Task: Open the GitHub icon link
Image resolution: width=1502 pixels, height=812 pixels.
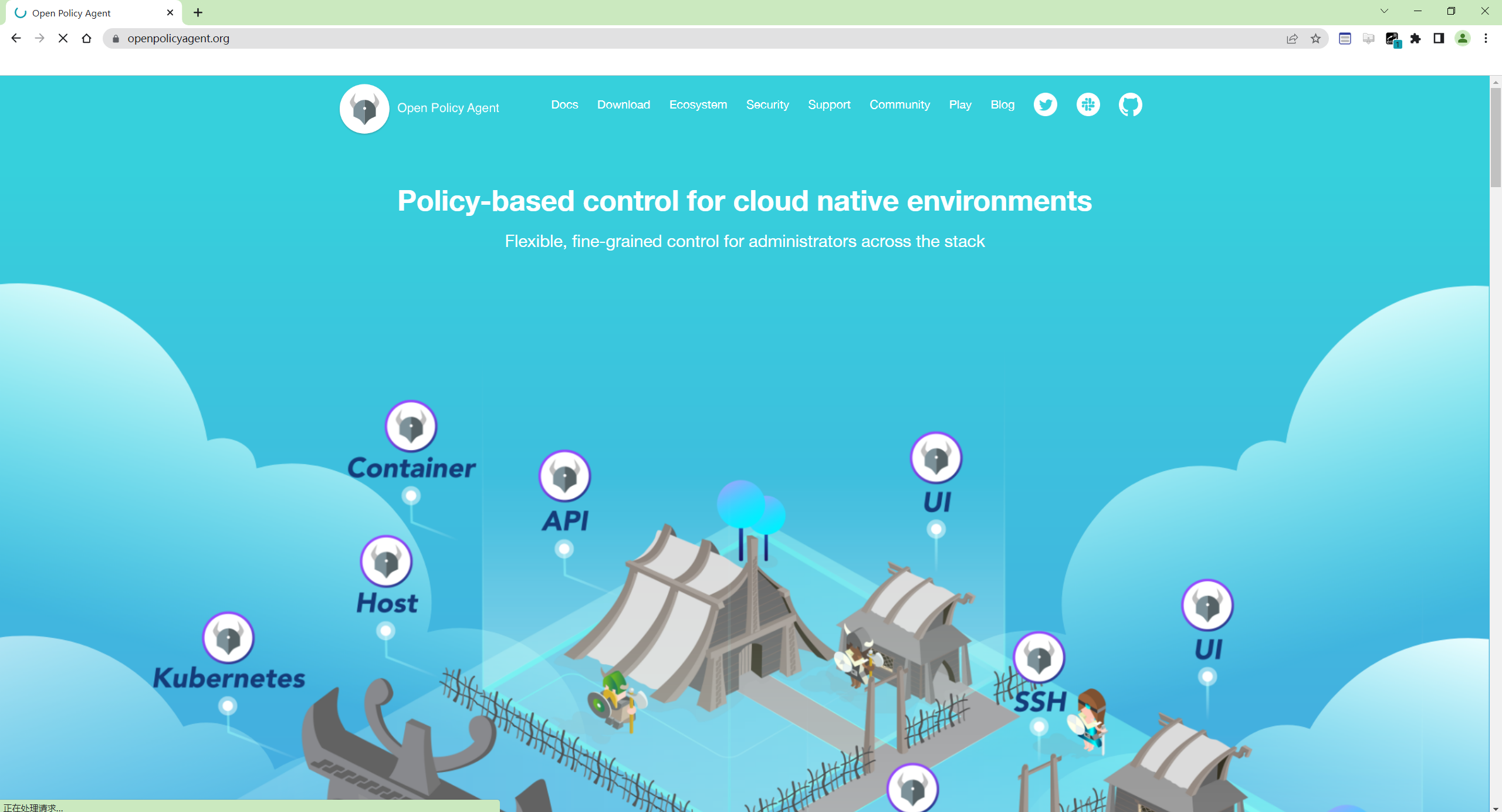Action: (1130, 104)
